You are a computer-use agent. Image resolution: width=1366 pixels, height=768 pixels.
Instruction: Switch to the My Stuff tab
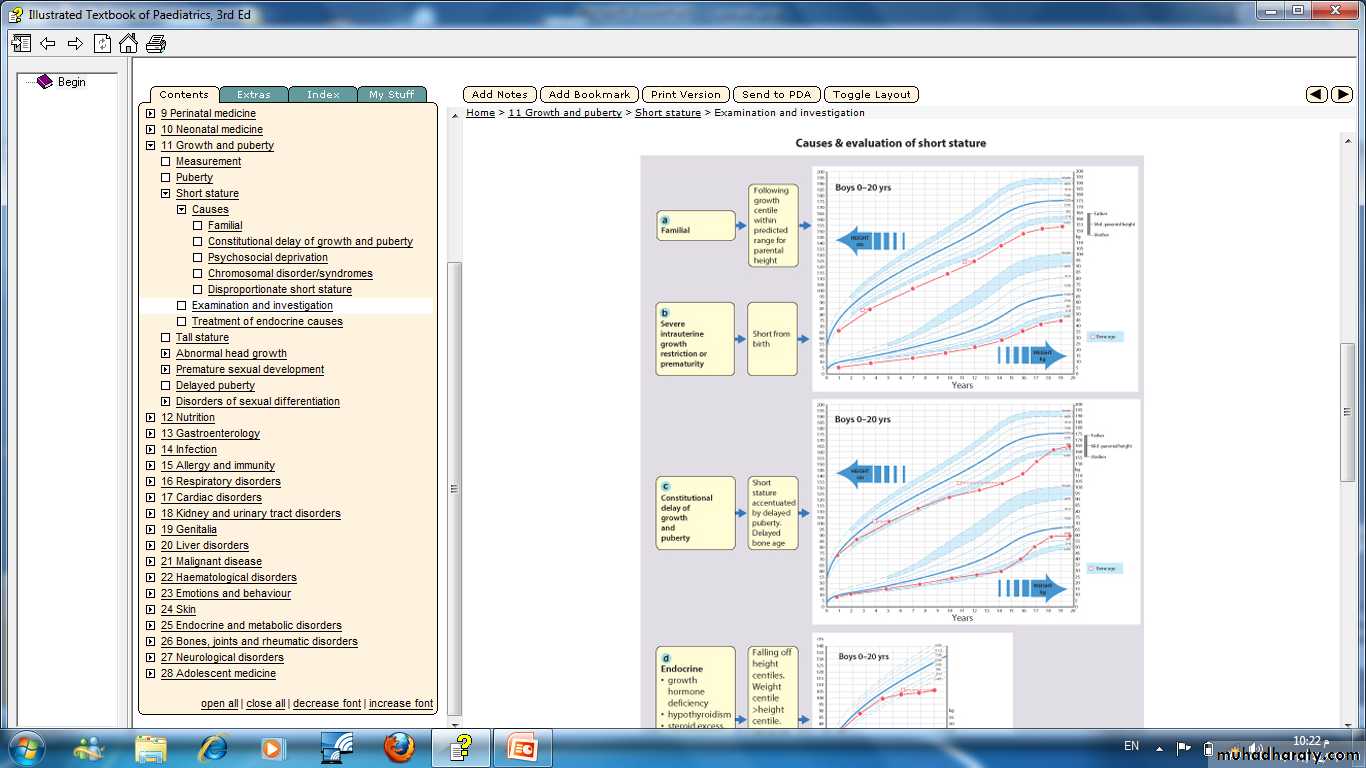[391, 95]
